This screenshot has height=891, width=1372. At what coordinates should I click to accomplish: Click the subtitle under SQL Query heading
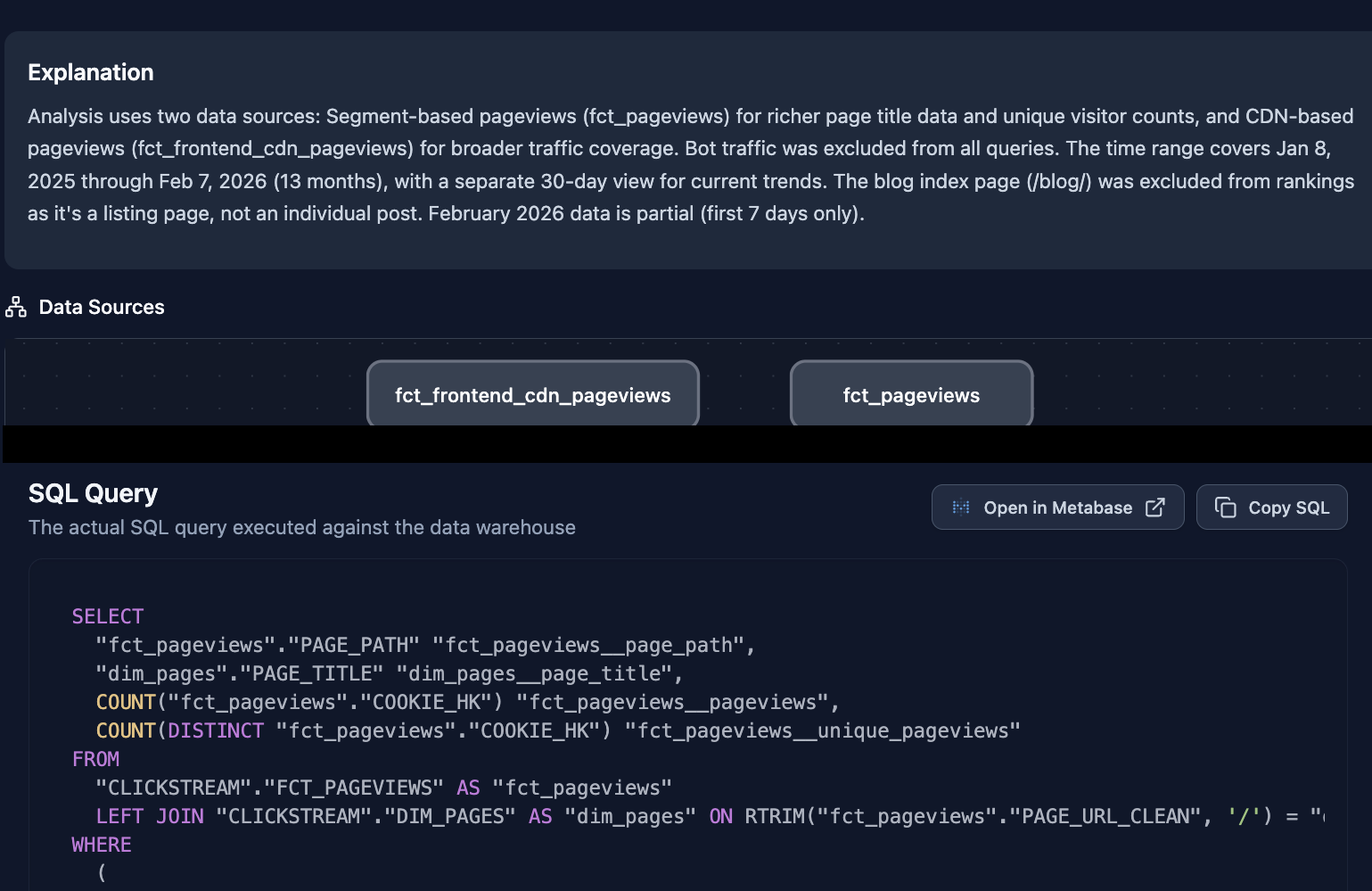(x=301, y=527)
